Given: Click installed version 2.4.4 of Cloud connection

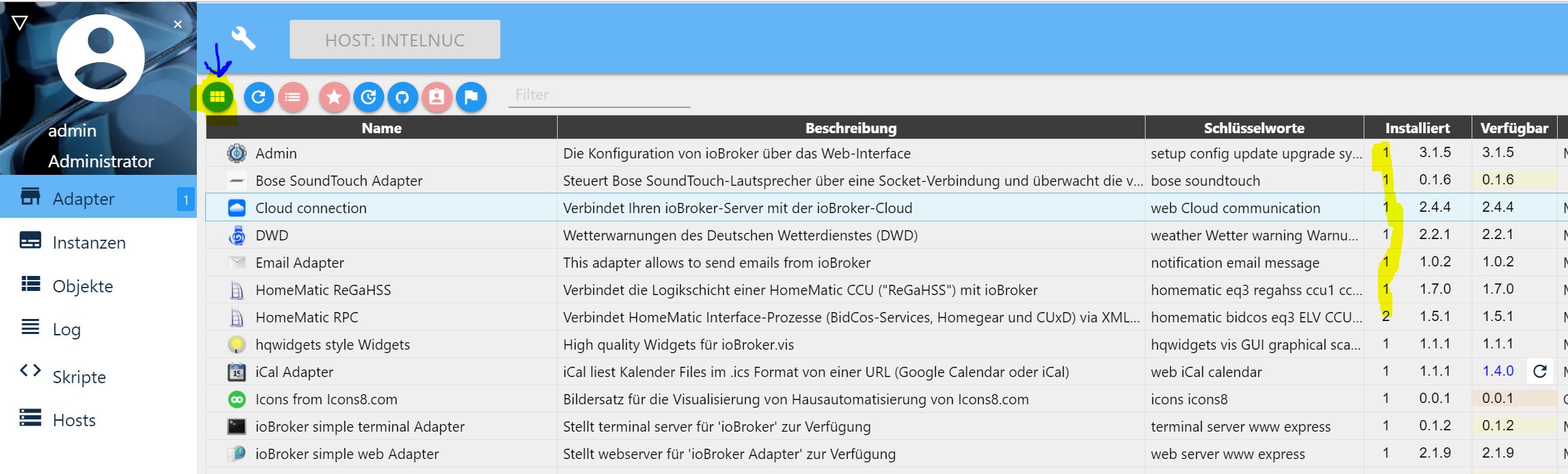Looking at the screenshot, I should coord(1435,206).
